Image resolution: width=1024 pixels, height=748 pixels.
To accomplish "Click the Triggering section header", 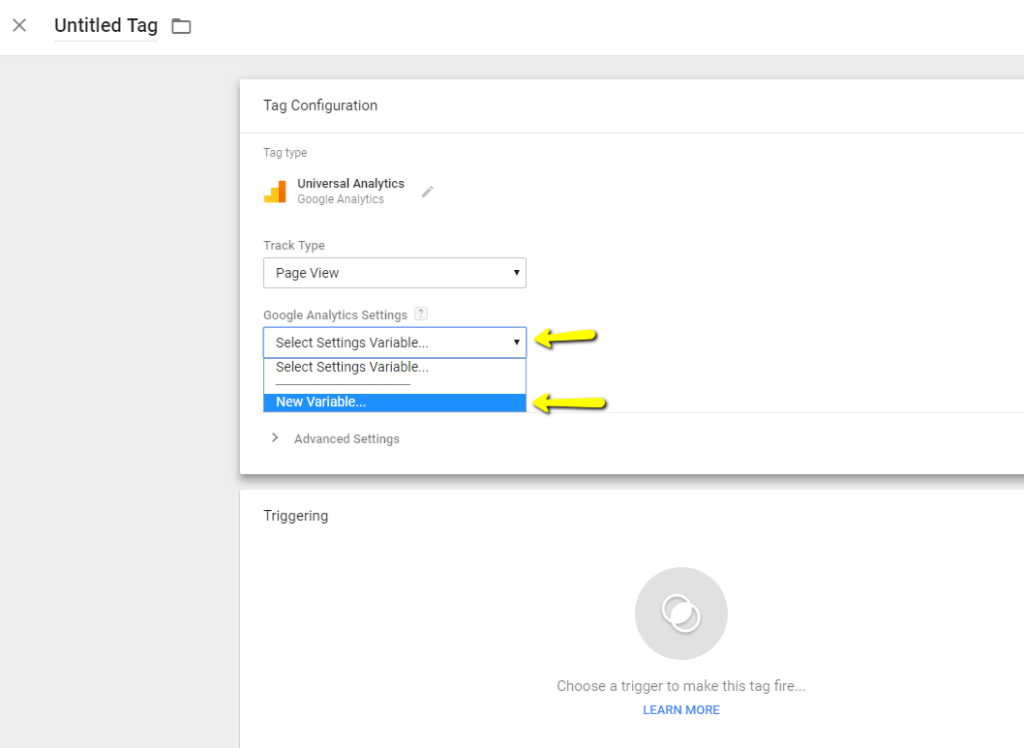I will point(298,515).
